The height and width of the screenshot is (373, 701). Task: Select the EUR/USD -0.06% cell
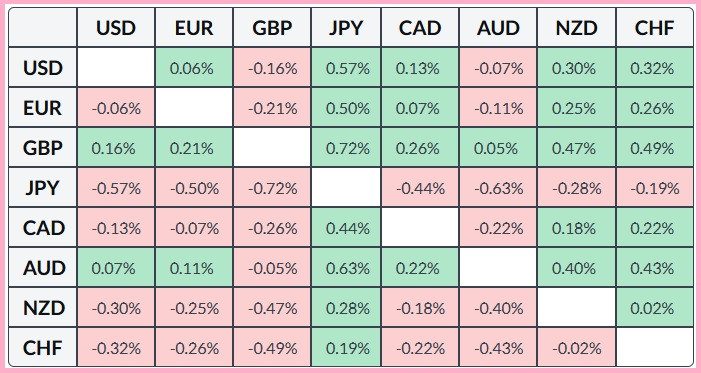116,108
